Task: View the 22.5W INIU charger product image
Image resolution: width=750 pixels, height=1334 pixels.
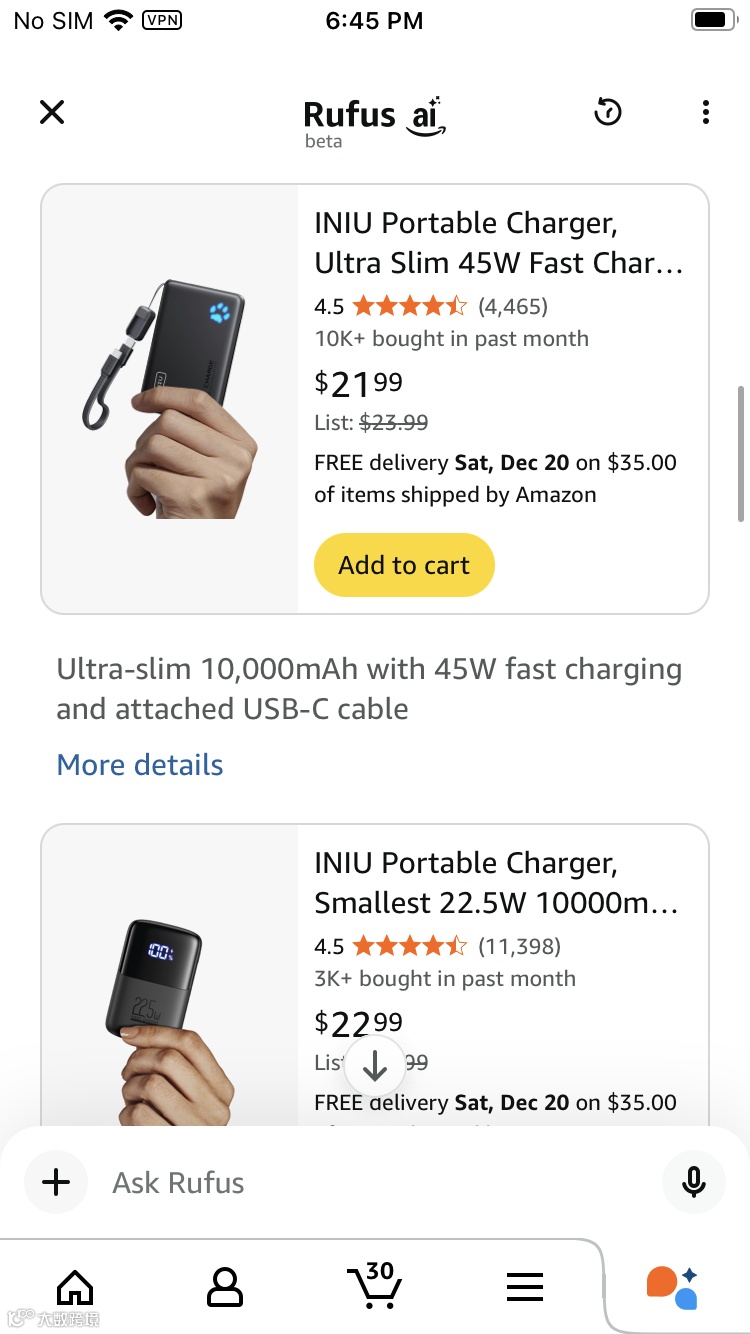Action: (170, 1010)
